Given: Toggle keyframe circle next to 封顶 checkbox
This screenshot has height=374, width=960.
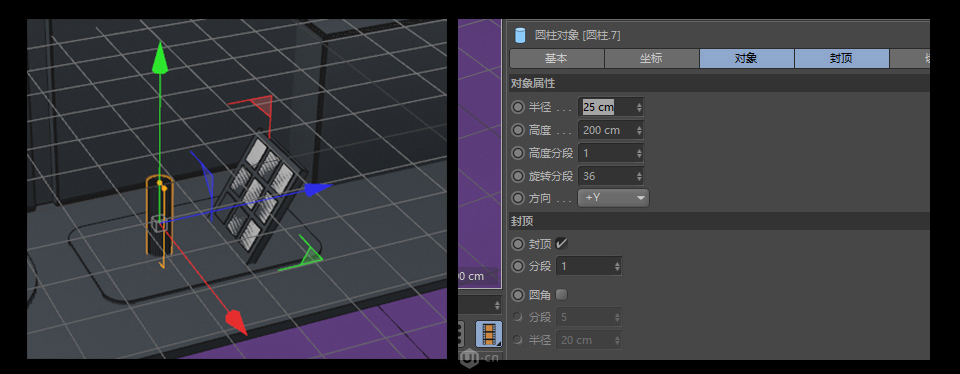Looking at the screenshot, I should point(518,244).
